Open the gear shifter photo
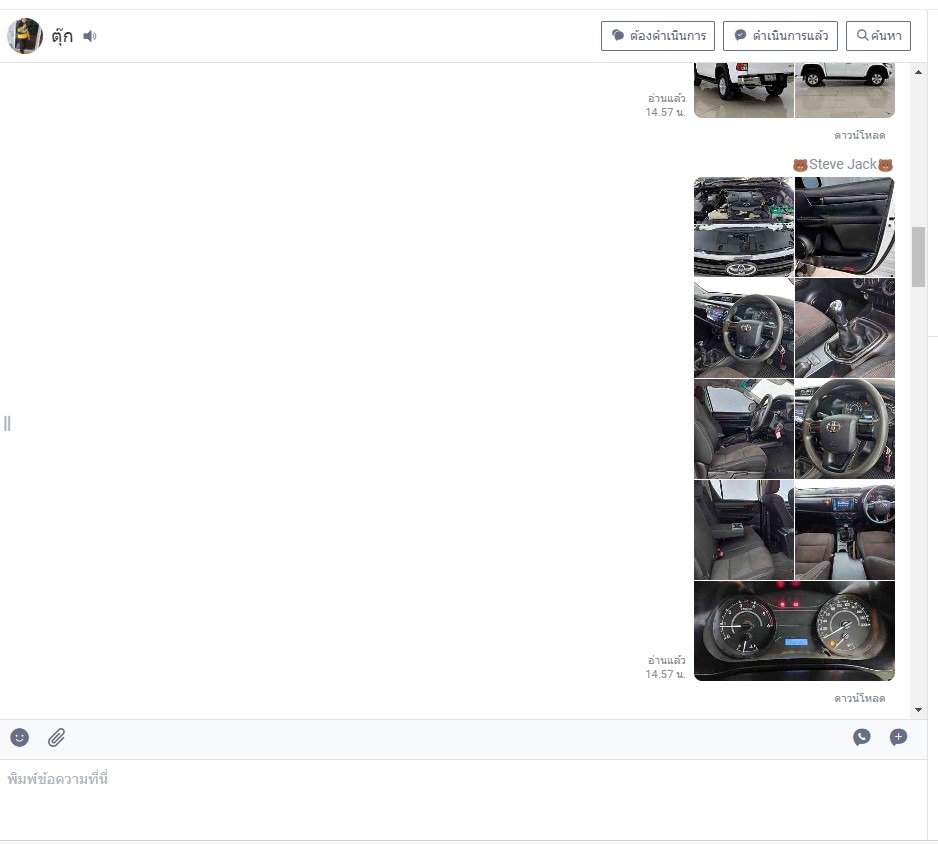The width and height of the screenshot is (938, 844). click(x=845, y=328)
